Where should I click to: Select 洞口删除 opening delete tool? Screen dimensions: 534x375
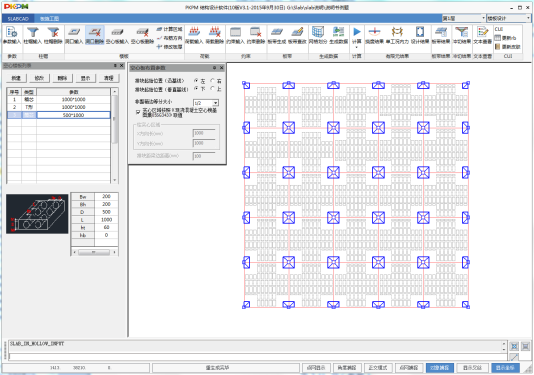coord(94,35)
